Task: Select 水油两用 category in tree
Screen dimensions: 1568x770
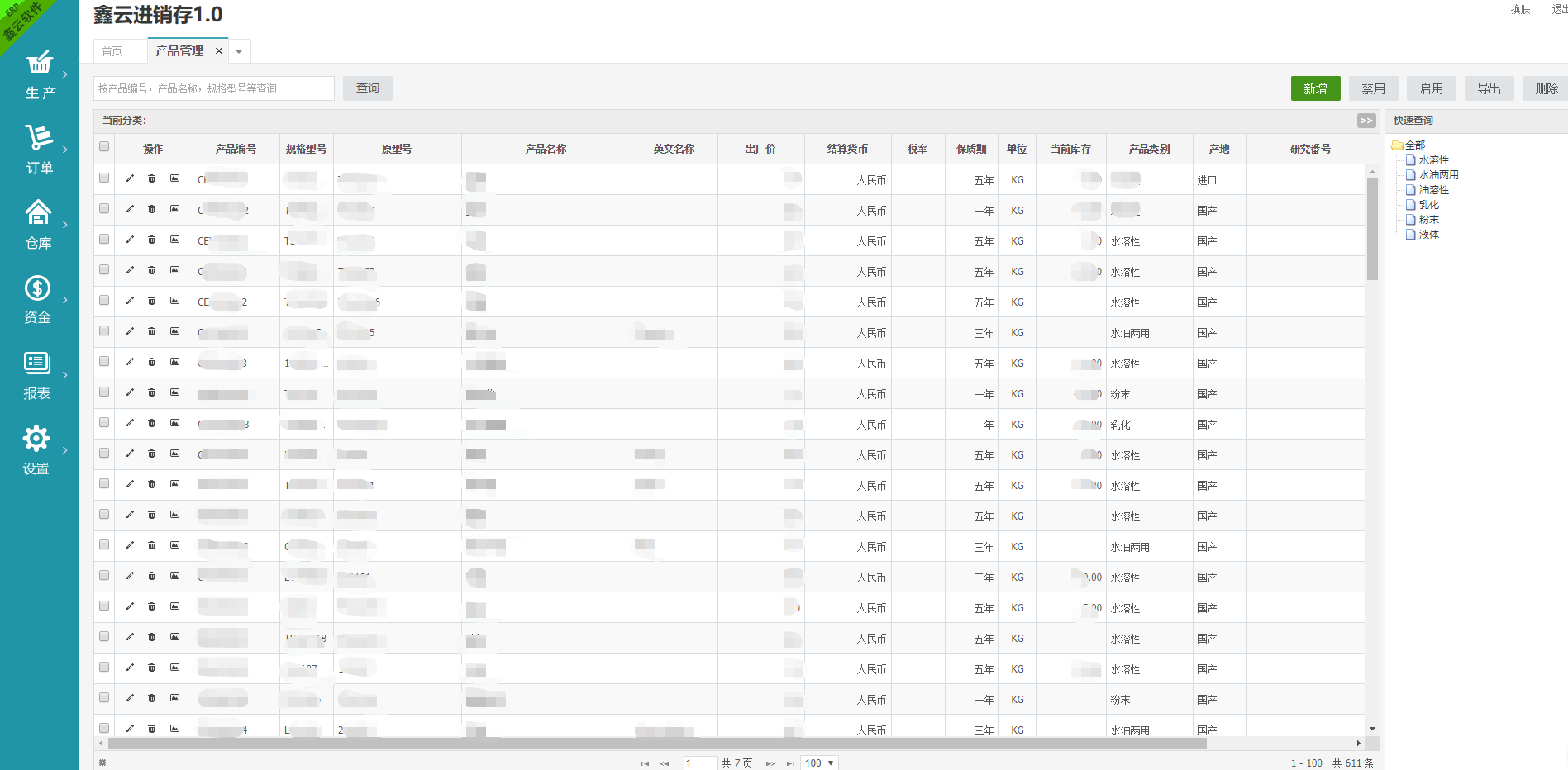Action: 1438,175
